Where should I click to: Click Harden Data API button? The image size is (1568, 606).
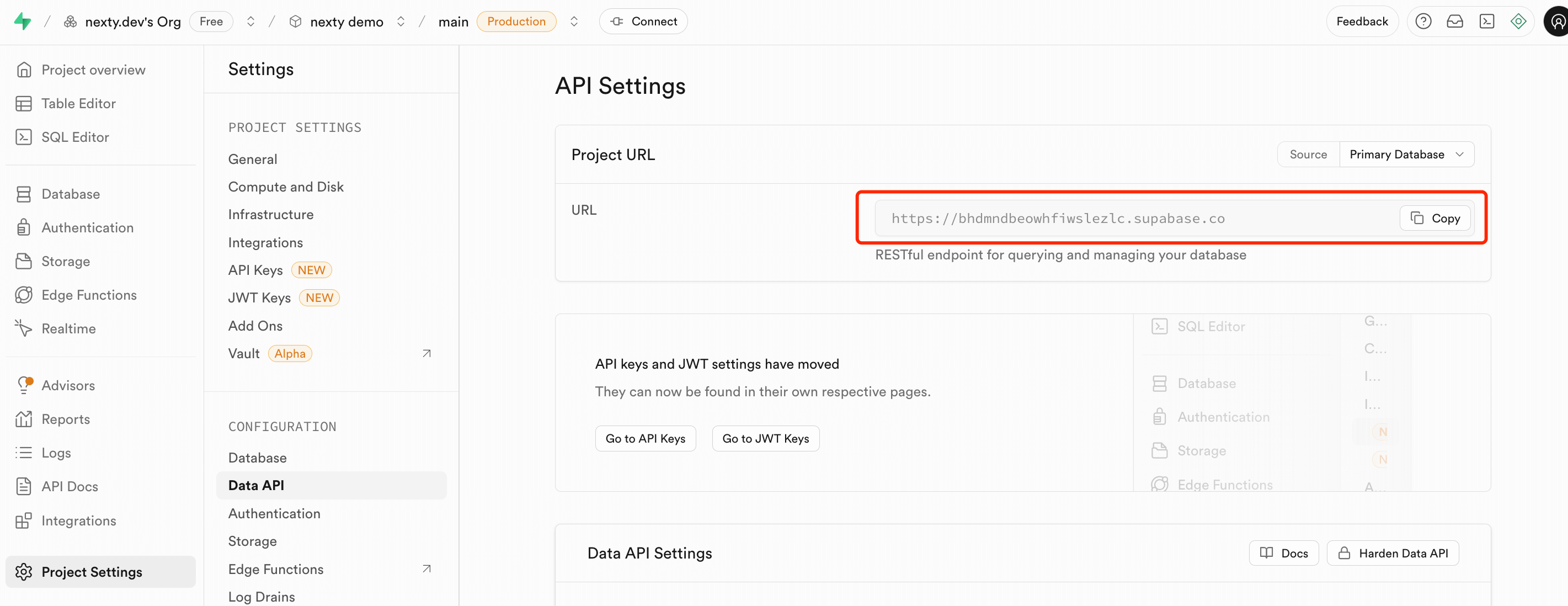1392,553
